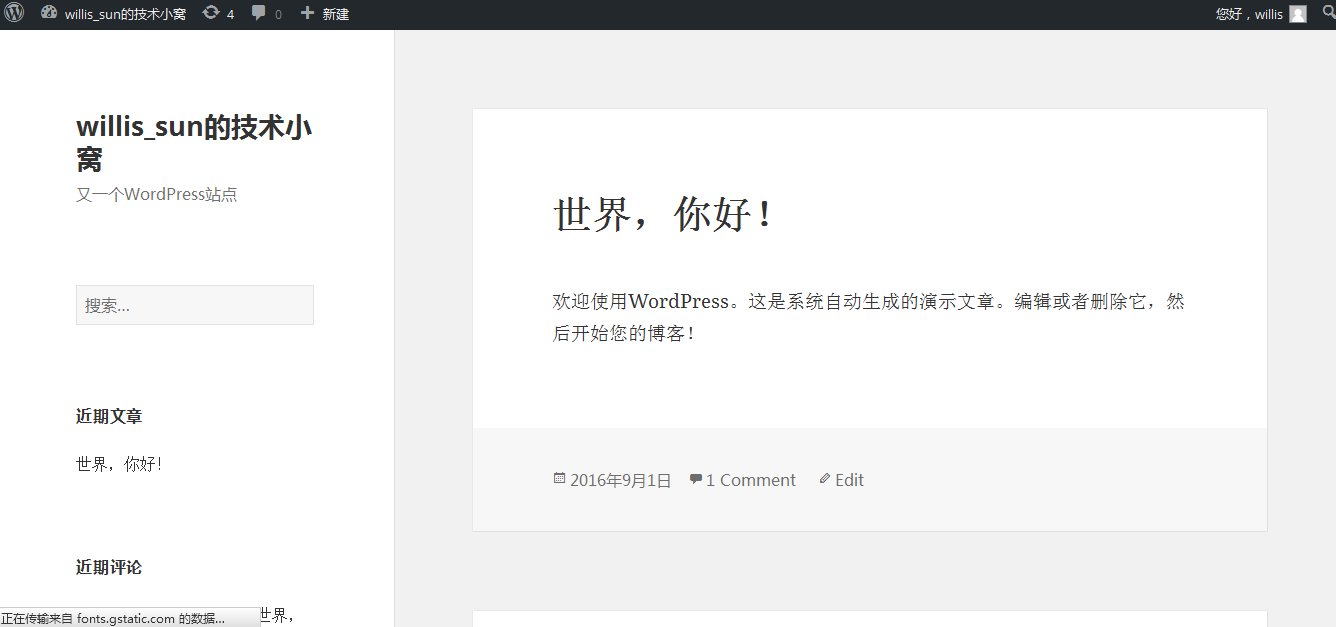
Task: Open 世界，你好！ under 近期文章
Action: [x=119, y=464]
